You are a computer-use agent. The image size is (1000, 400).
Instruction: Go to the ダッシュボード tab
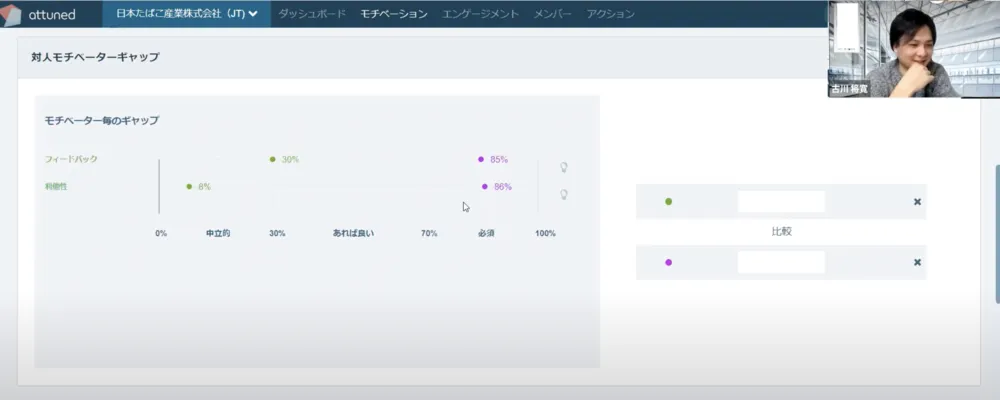point(311,14)
